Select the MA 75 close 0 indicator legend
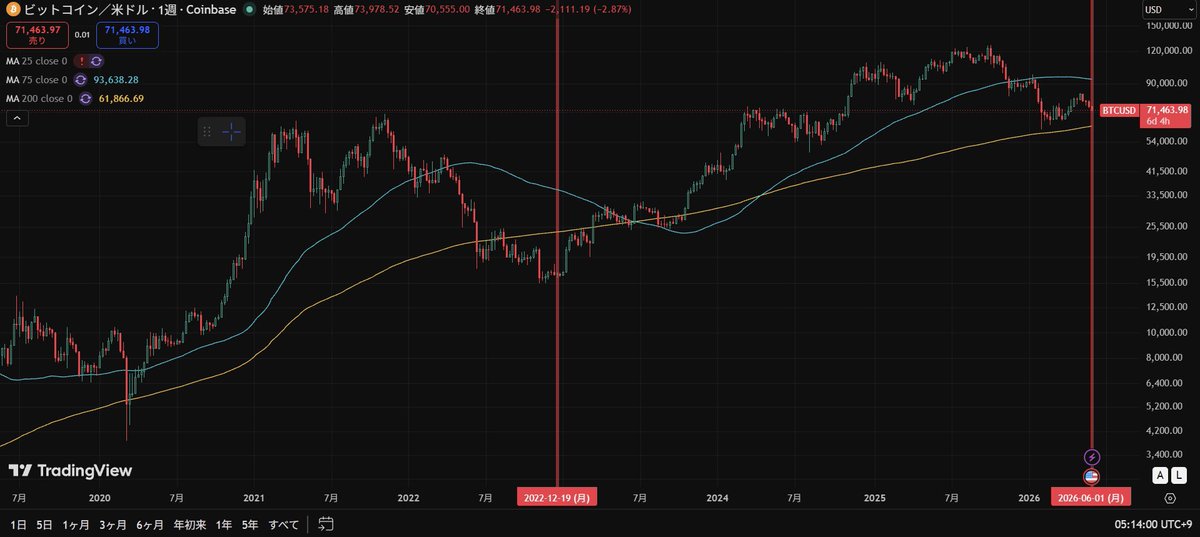Viewport: 1200px width, 537px height. (x=37, y=79)
